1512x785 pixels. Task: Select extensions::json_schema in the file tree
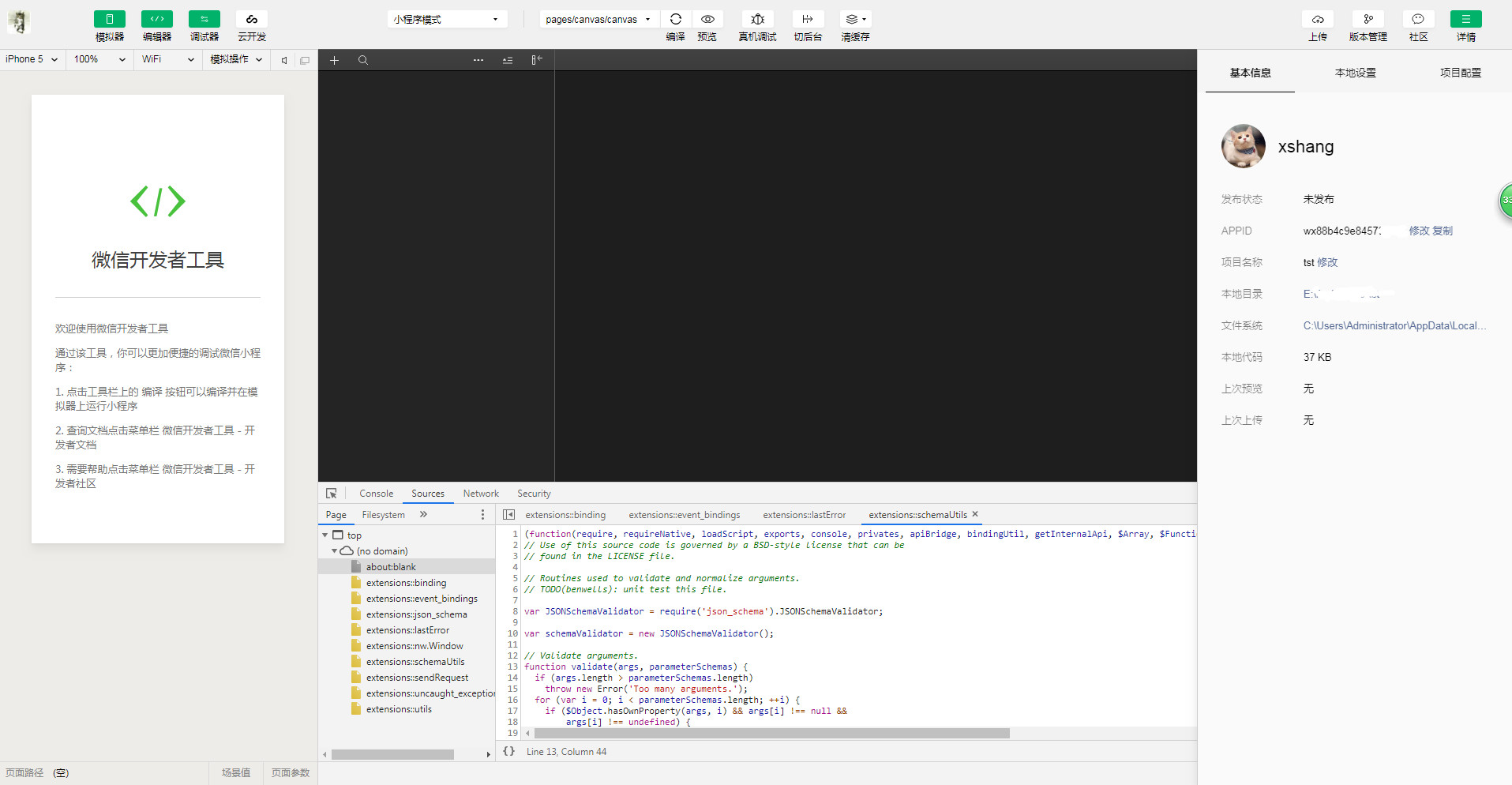pyautogui.click(x=416, y=614)
